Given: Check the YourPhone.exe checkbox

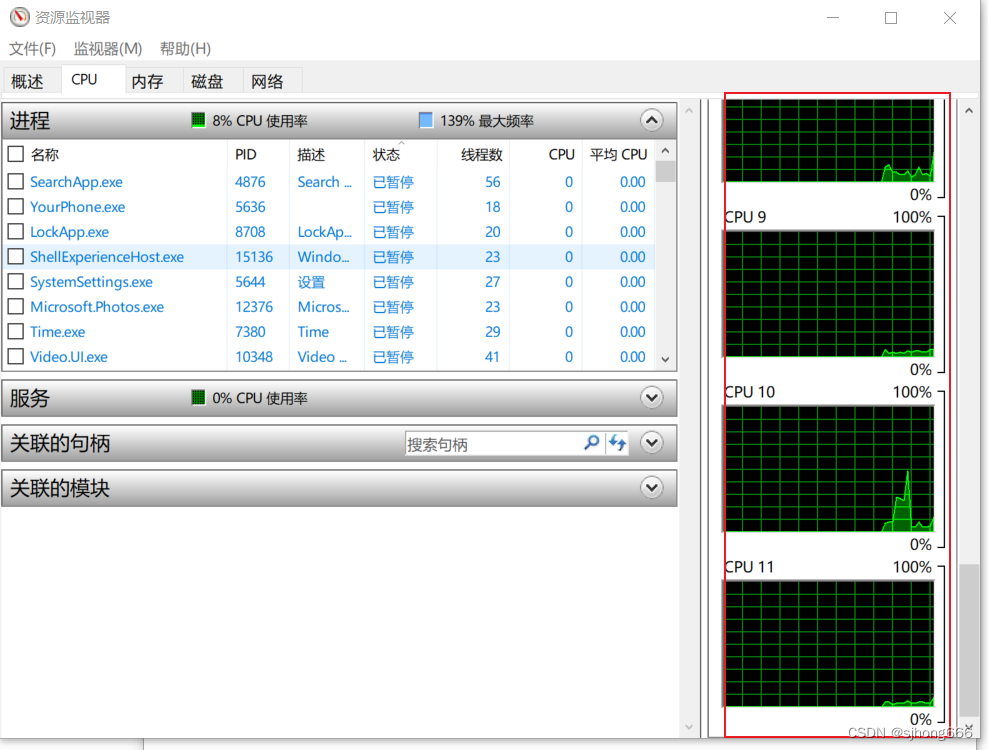Looking at the screenshot, I should coord(16,207).
